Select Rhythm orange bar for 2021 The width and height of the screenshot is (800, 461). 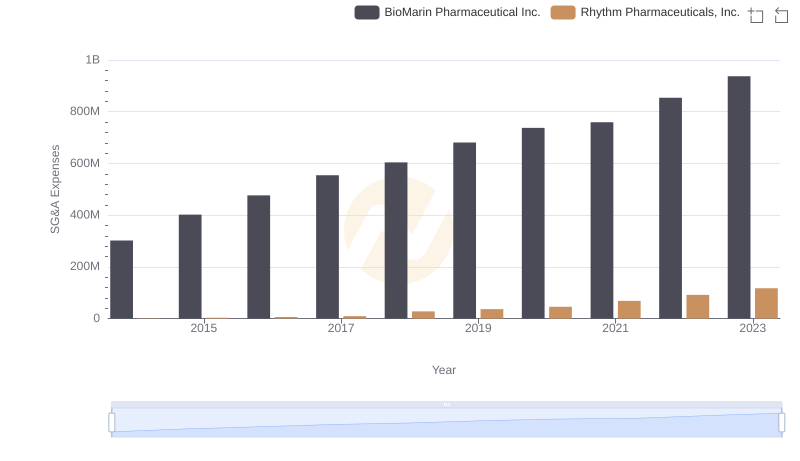629,310
